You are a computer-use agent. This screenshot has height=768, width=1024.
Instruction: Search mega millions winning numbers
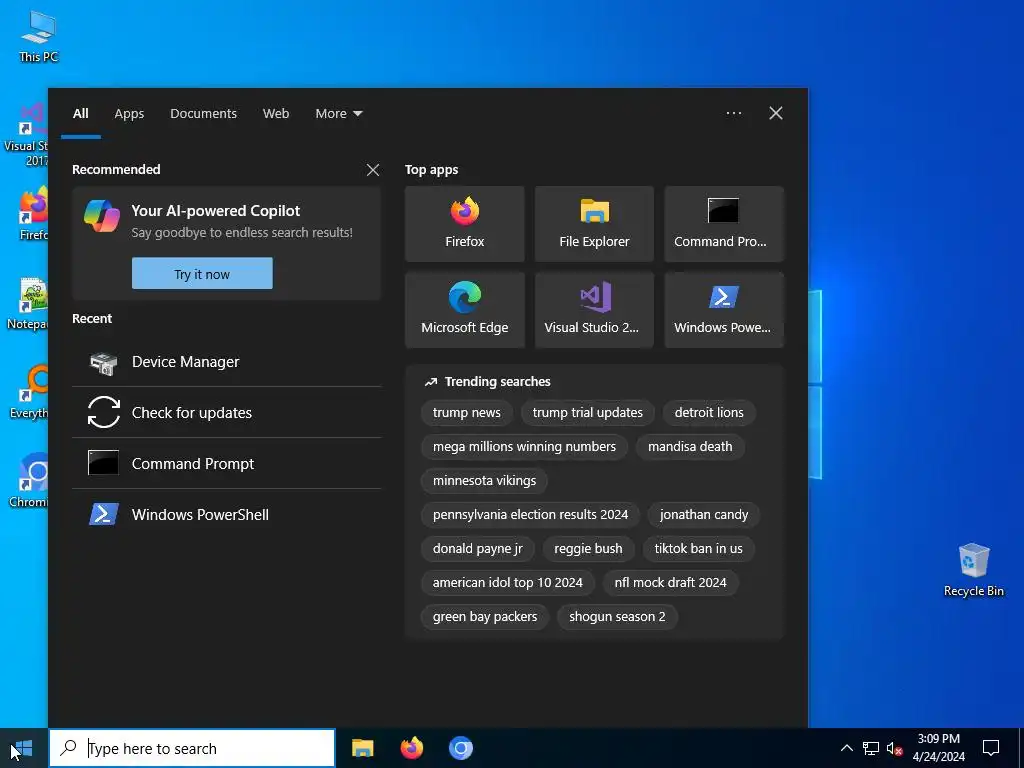[x=524, y=447]
